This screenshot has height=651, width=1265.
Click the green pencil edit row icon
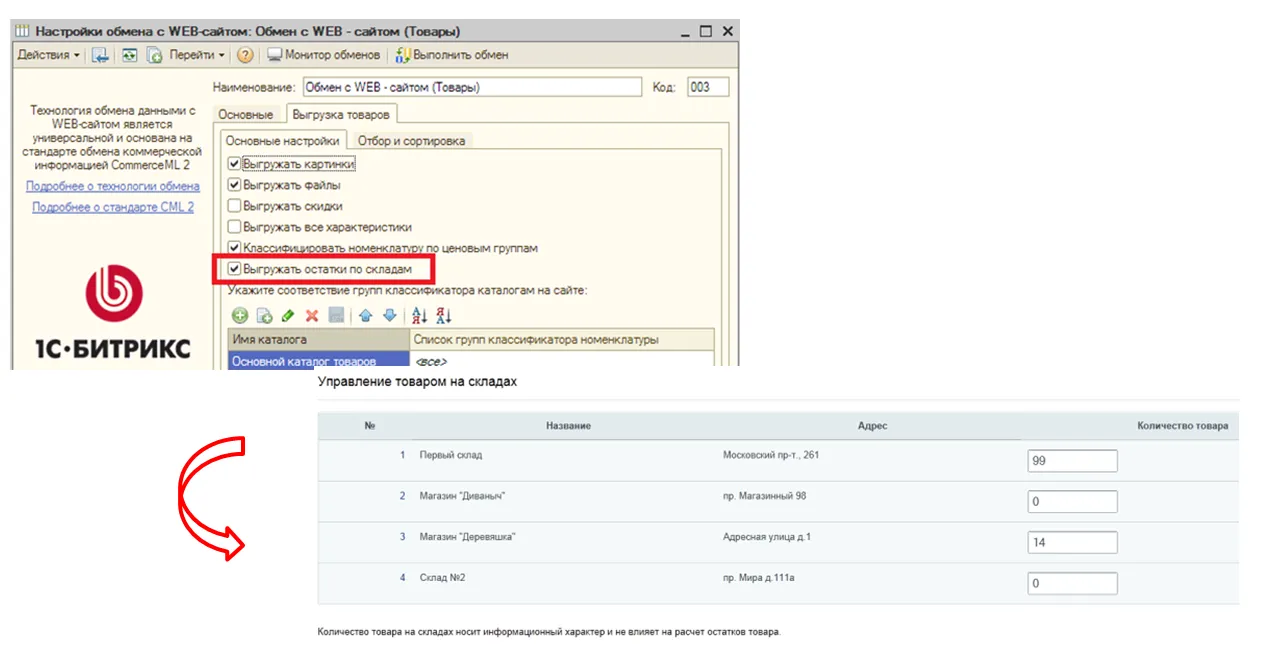pos(288,315)
